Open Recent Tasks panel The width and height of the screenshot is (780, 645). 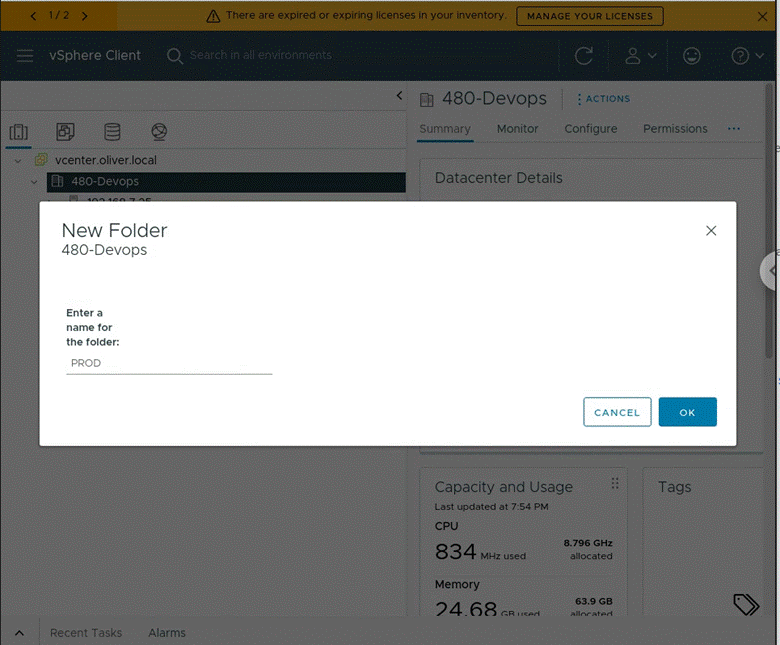86,633
